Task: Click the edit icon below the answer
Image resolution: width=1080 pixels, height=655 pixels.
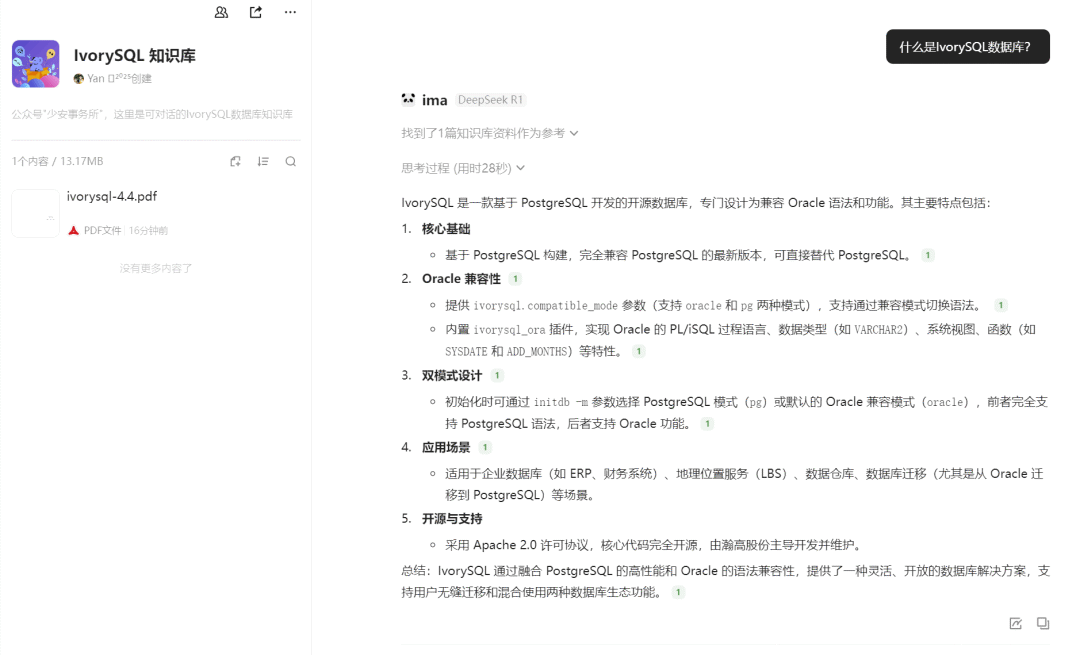Action: [1015, 622]
